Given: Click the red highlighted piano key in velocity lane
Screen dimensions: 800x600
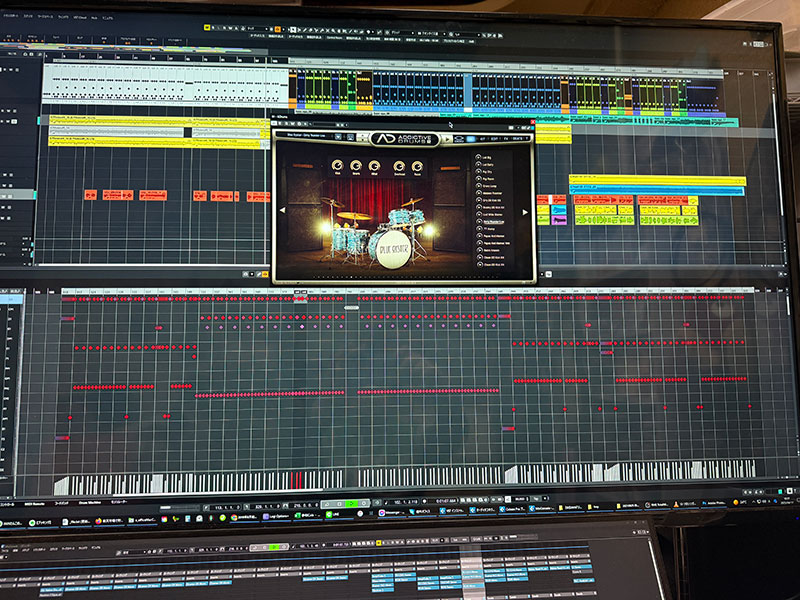Looking at the screenshot, I should tap(296, 480).
